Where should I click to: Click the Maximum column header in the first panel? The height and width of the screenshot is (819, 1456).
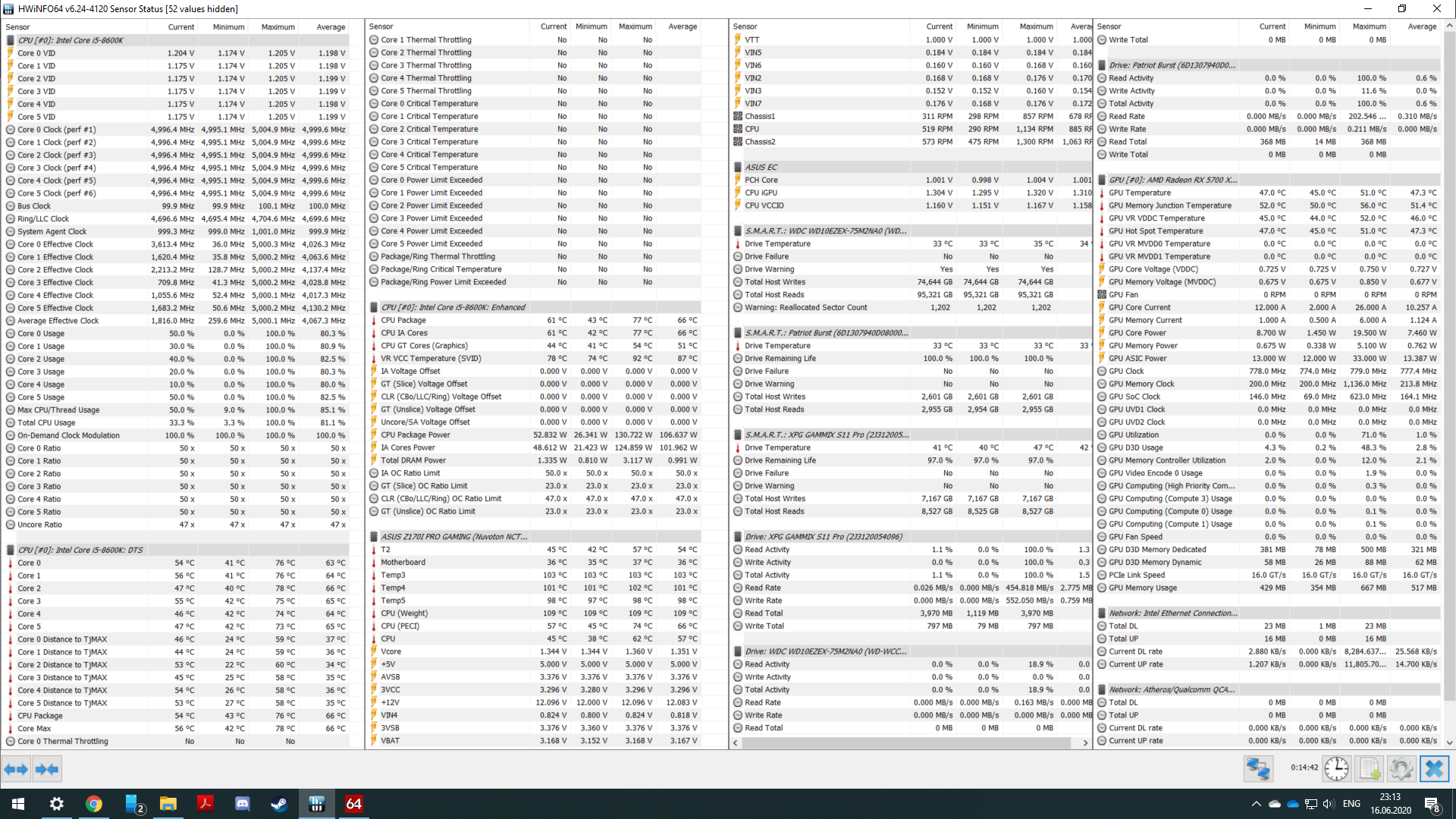(x=278, y=27)
